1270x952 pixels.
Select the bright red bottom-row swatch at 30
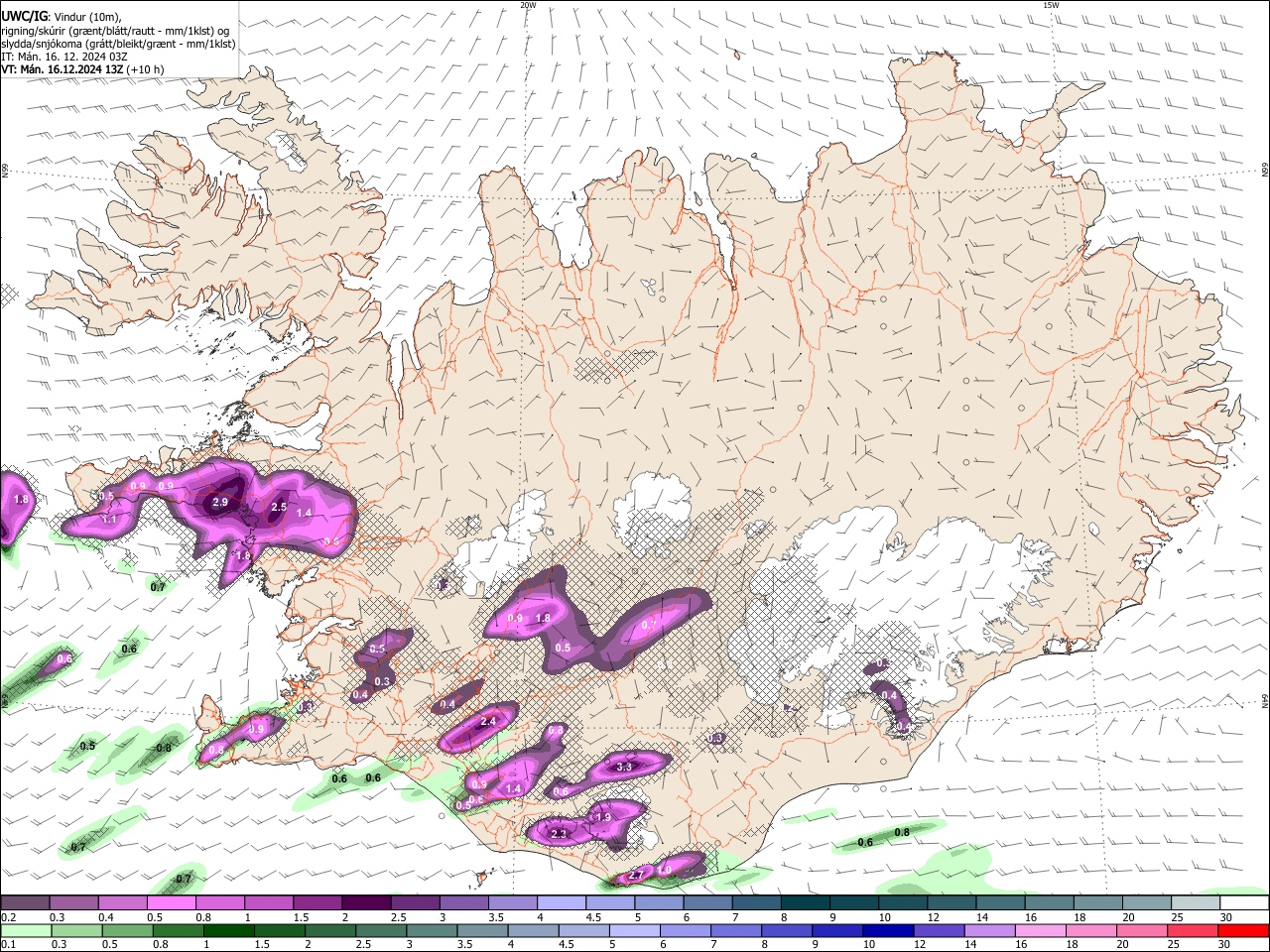(x=1242, y=930)
